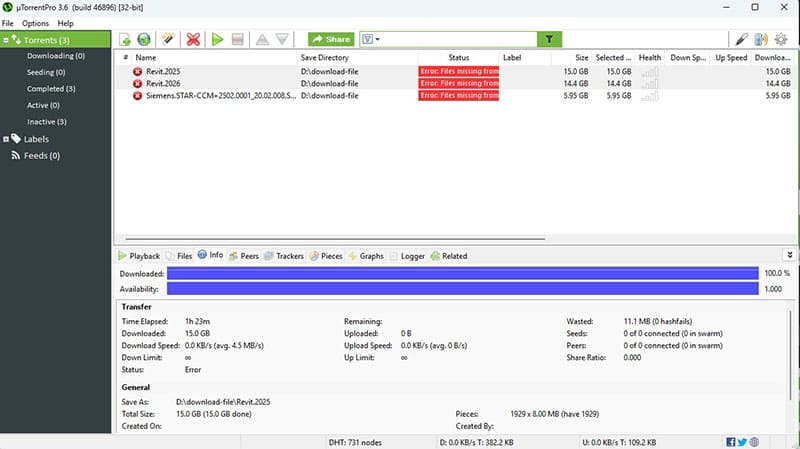Click the globe icon in status bar

point(754,442)
